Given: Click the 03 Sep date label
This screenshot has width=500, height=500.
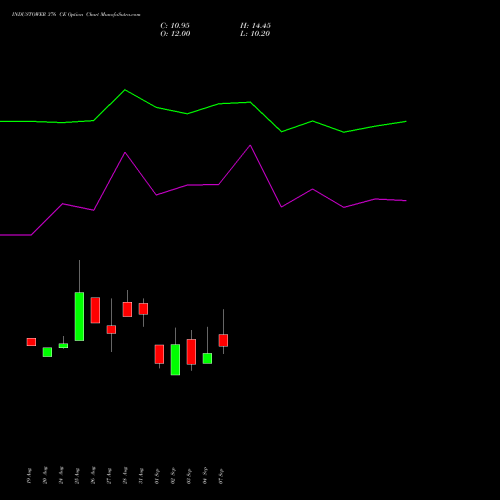Looking at the screenshot, I should pos(189,476).
